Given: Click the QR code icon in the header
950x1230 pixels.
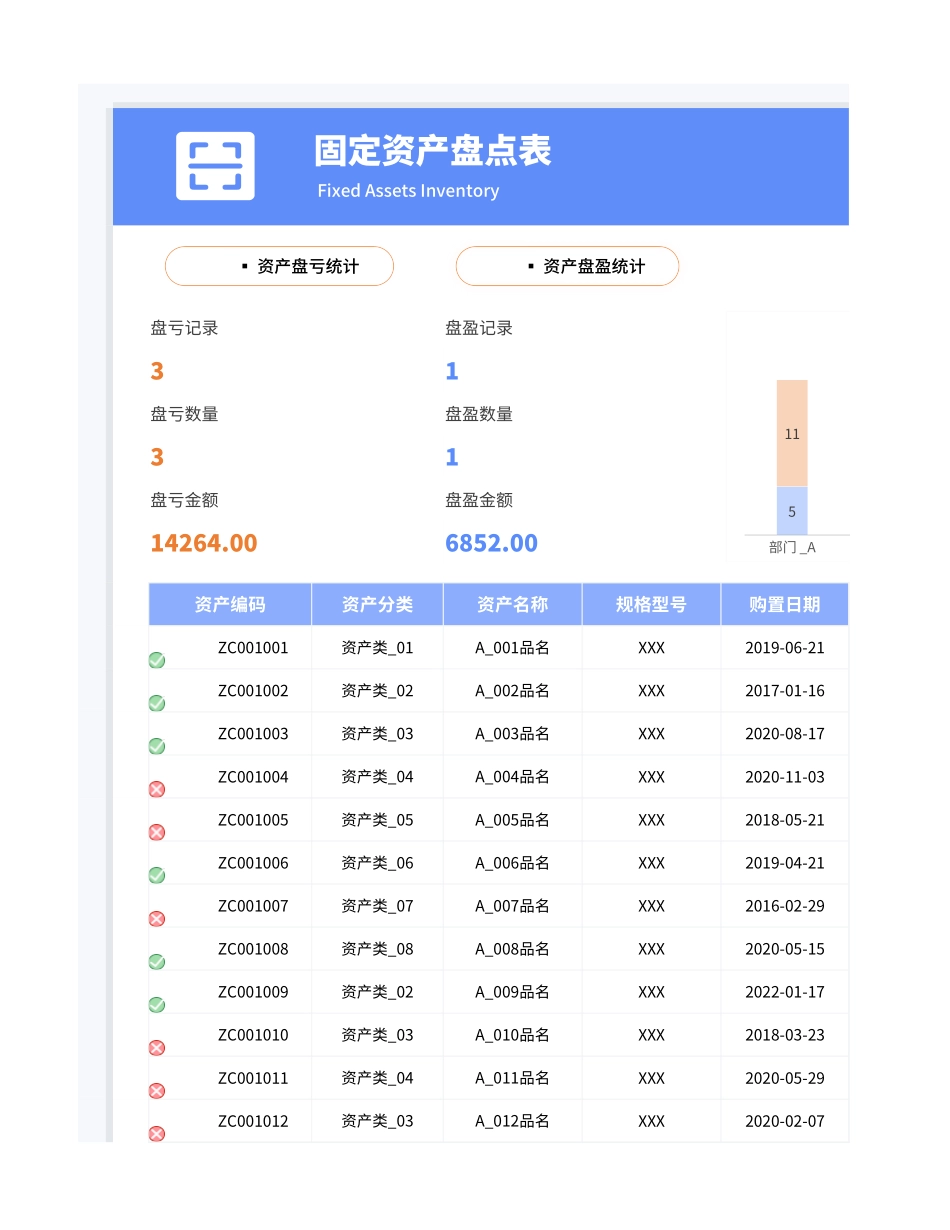Looking at the screenshot, I should [x=214, y=163].
